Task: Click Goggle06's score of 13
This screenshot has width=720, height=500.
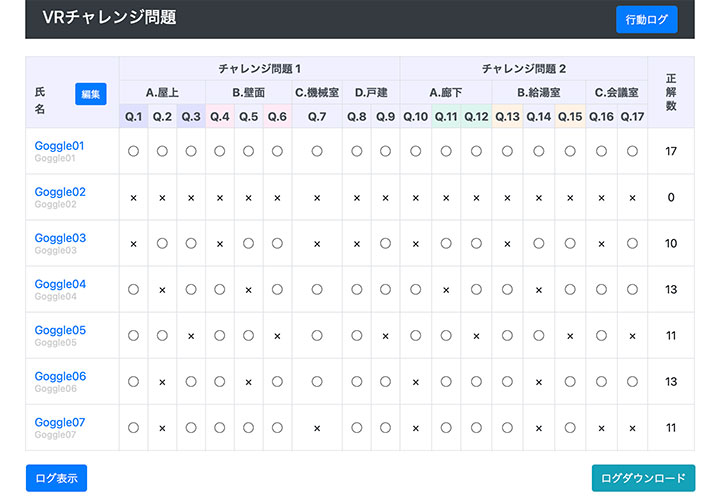Action: [x=671, y=382]
